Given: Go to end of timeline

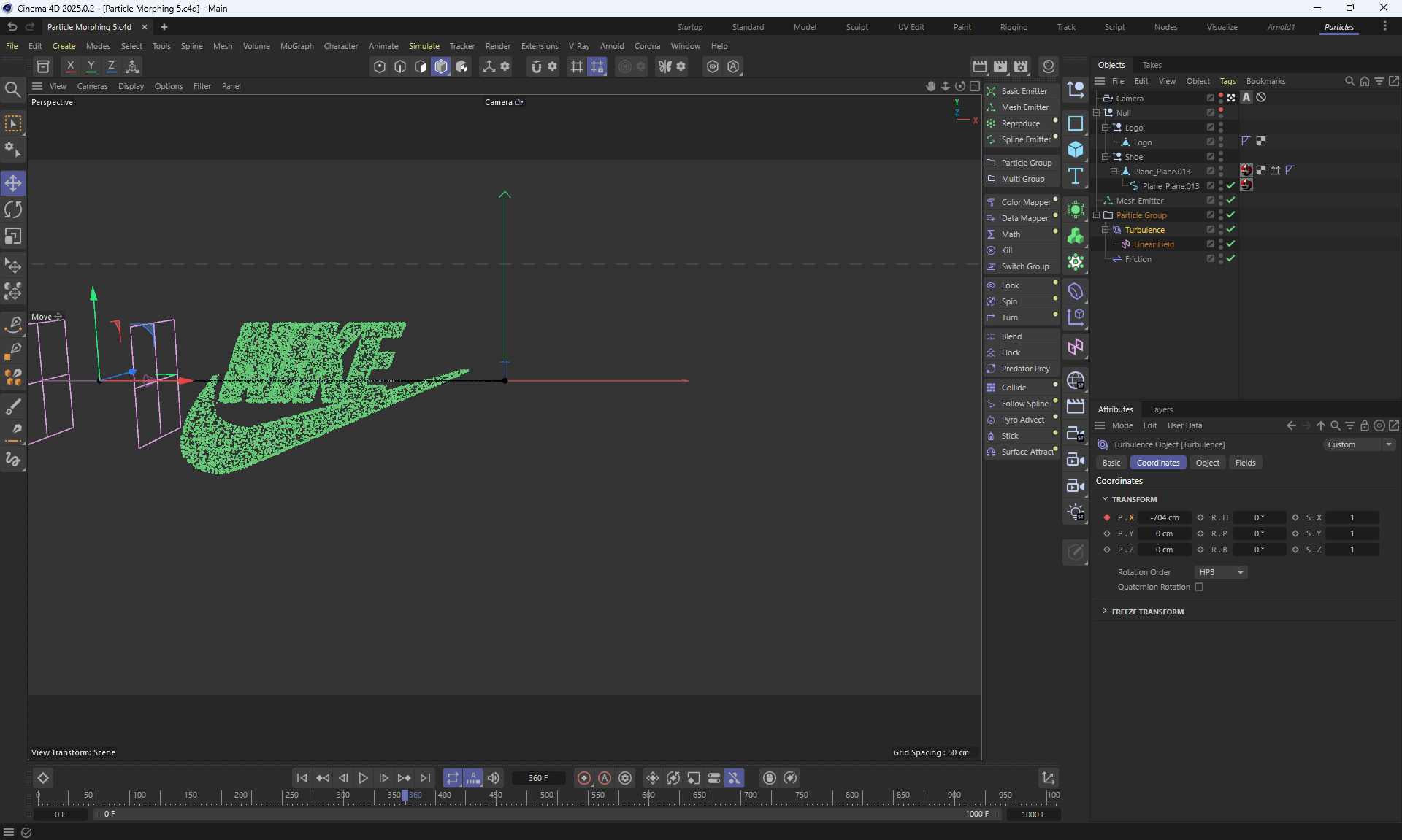Looking at the screenshot, I should (425, 778).
